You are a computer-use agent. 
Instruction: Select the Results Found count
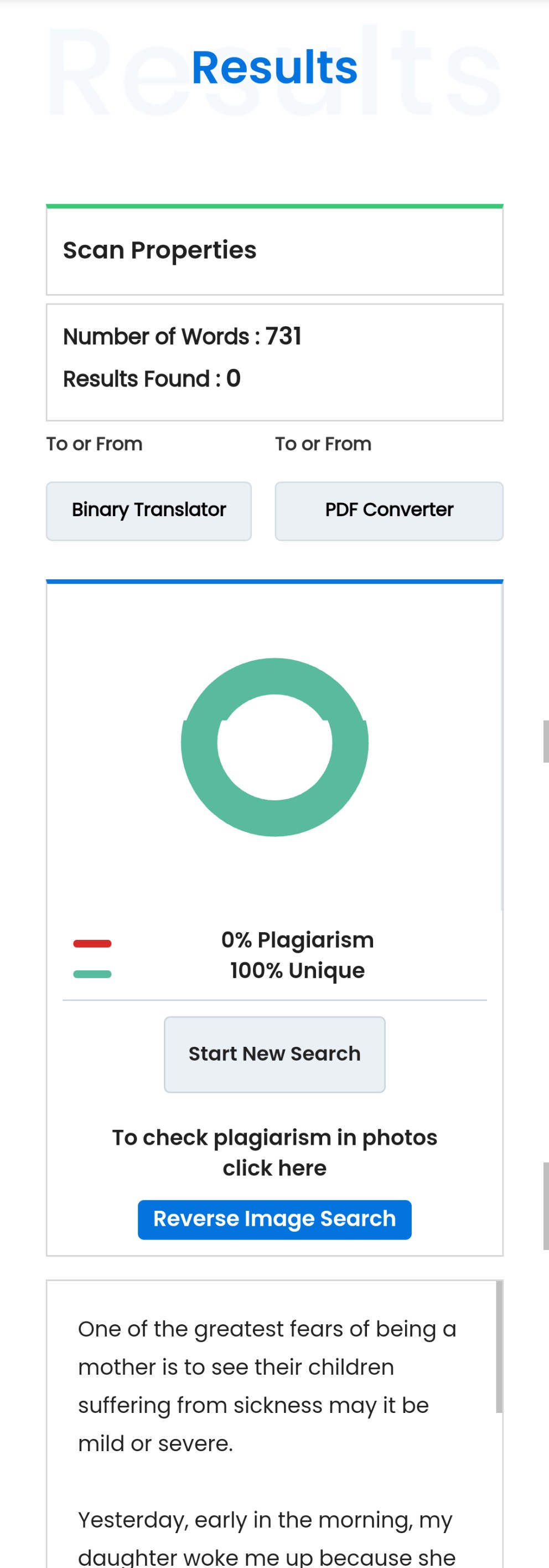tap(234, 379)
